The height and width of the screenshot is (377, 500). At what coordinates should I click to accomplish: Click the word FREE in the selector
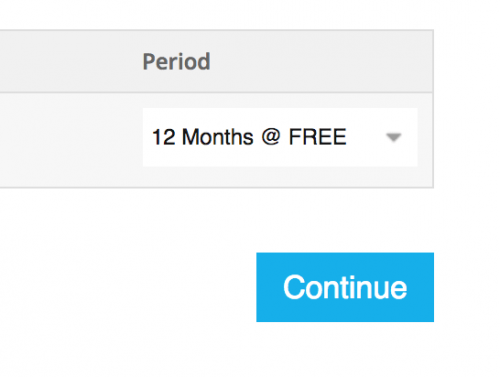[317, 137]
